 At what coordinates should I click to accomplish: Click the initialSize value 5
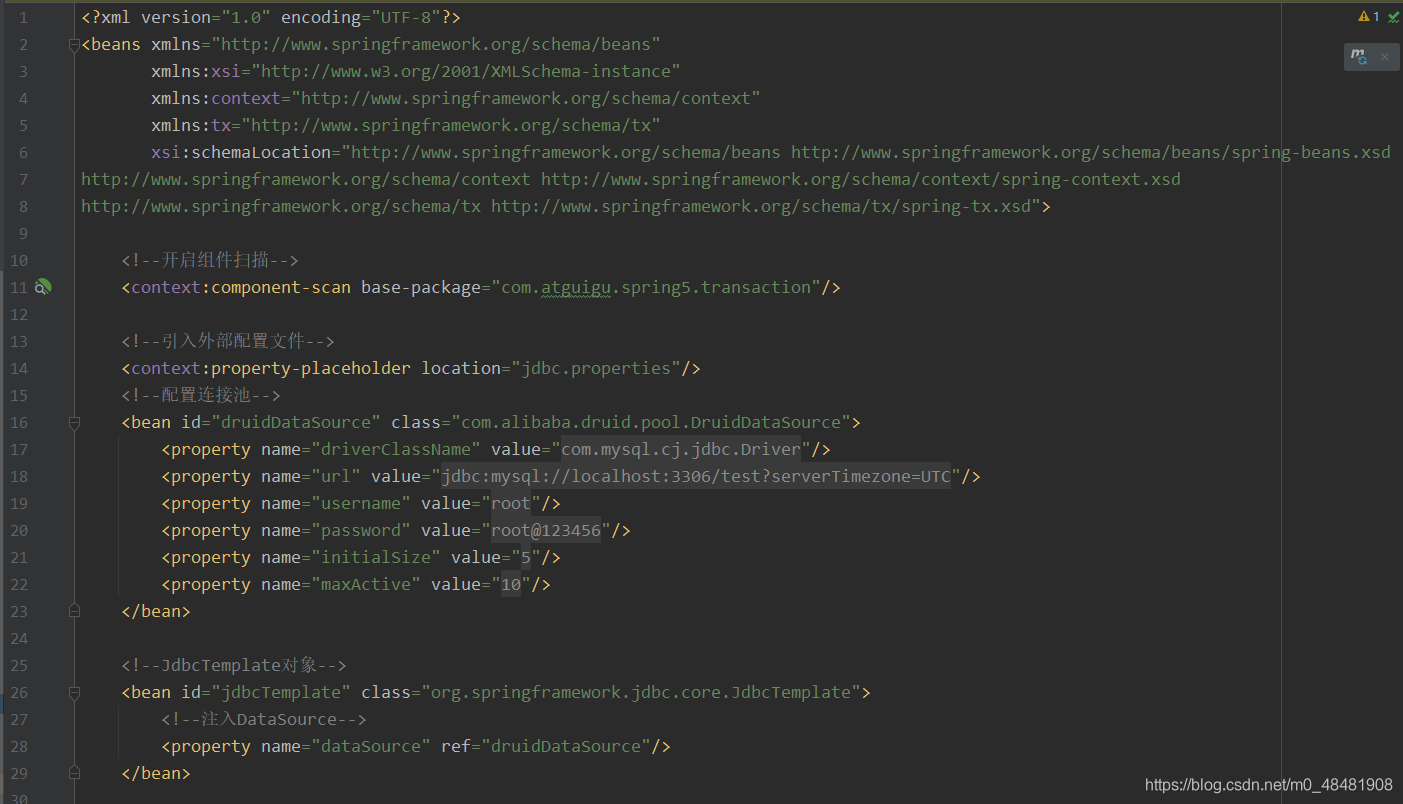coord(526,557)
